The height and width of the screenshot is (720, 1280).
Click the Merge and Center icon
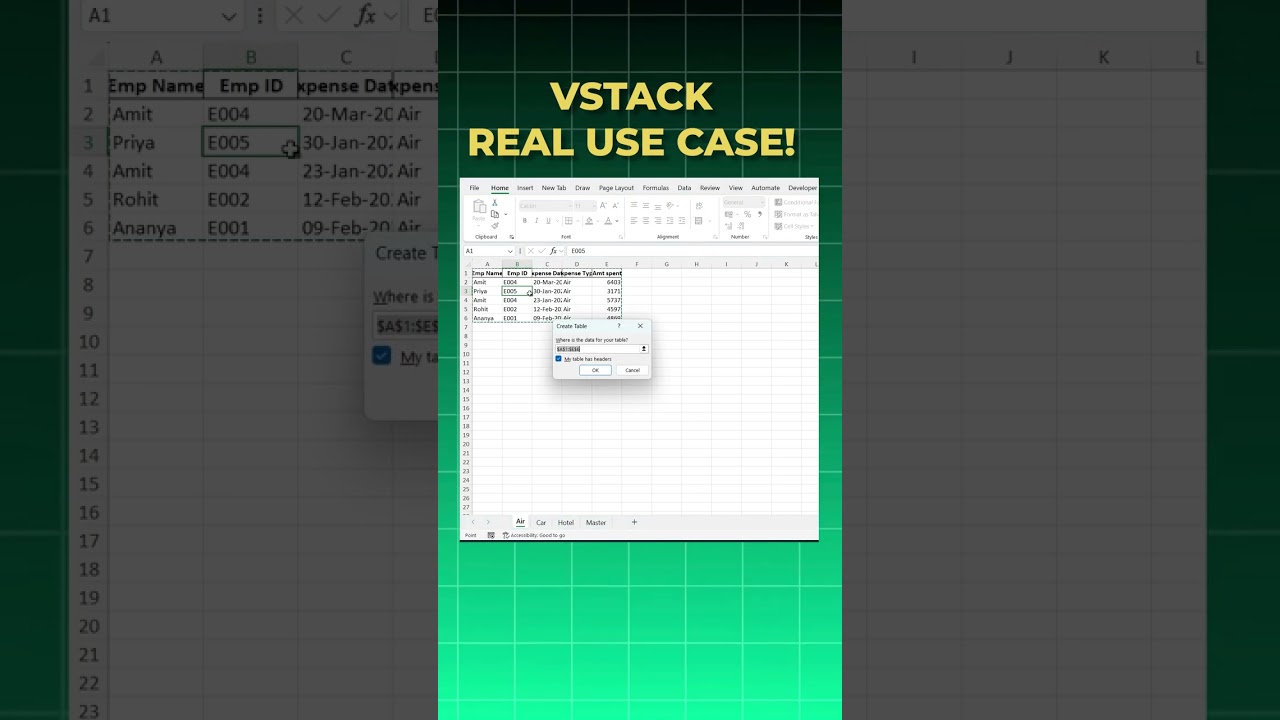[x=698, y=221]
